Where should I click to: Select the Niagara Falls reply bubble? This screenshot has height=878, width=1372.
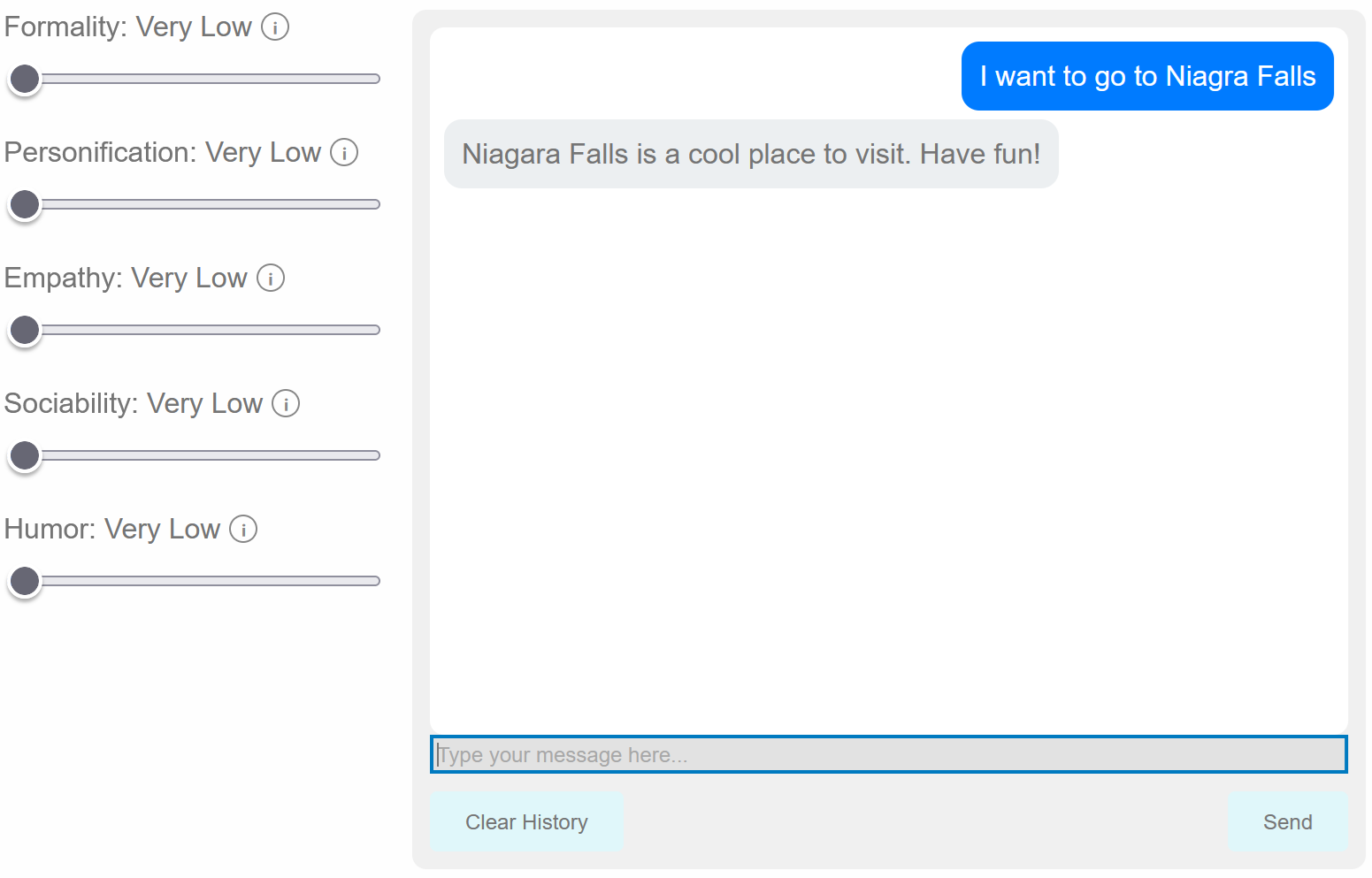[x=751, y=154]
